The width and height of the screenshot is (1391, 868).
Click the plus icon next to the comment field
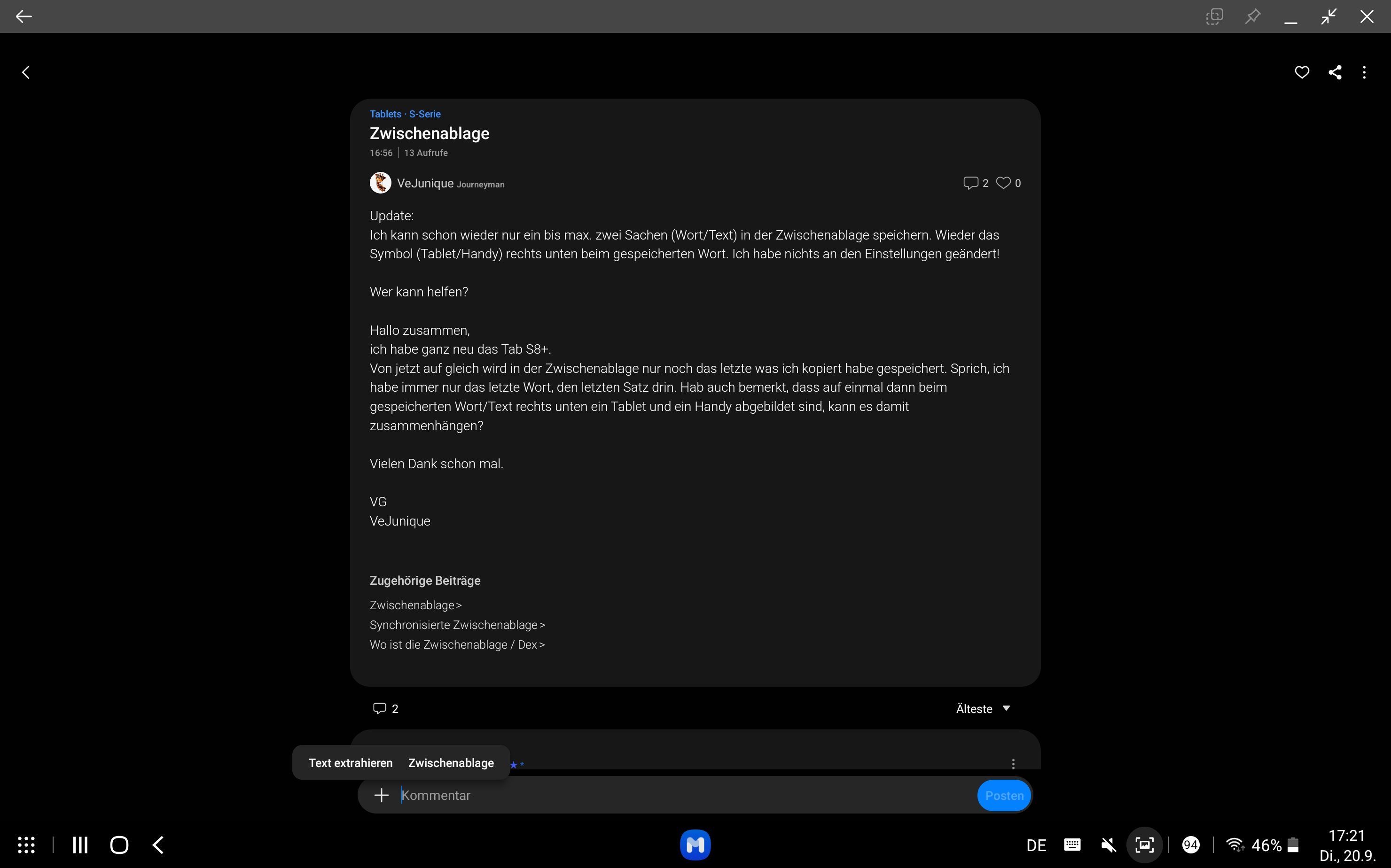point(381,795)
